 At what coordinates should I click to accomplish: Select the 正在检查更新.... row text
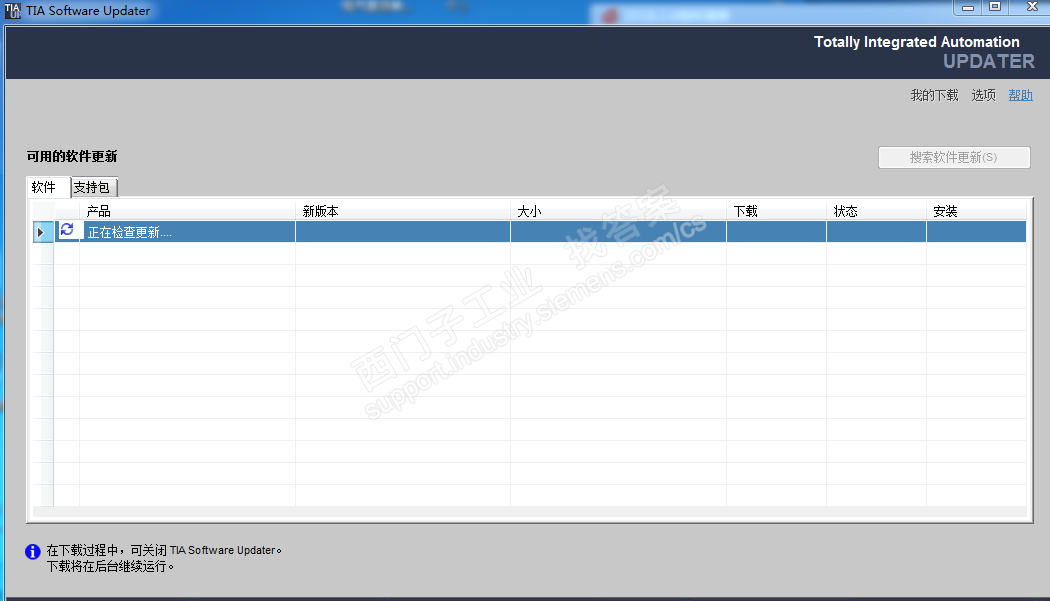(x=129, y=232)
